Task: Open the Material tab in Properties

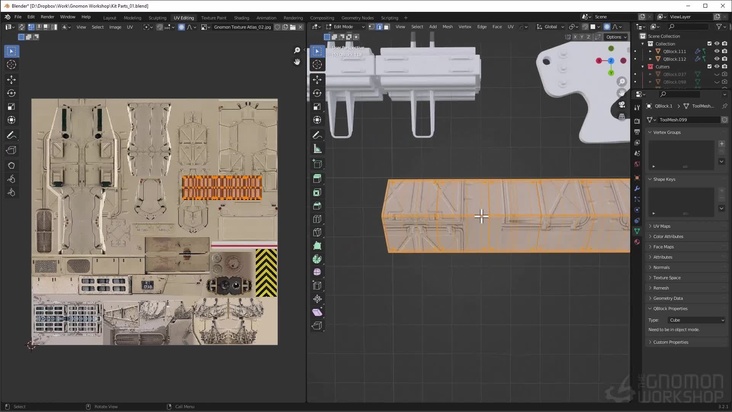Action: [637, 242]
